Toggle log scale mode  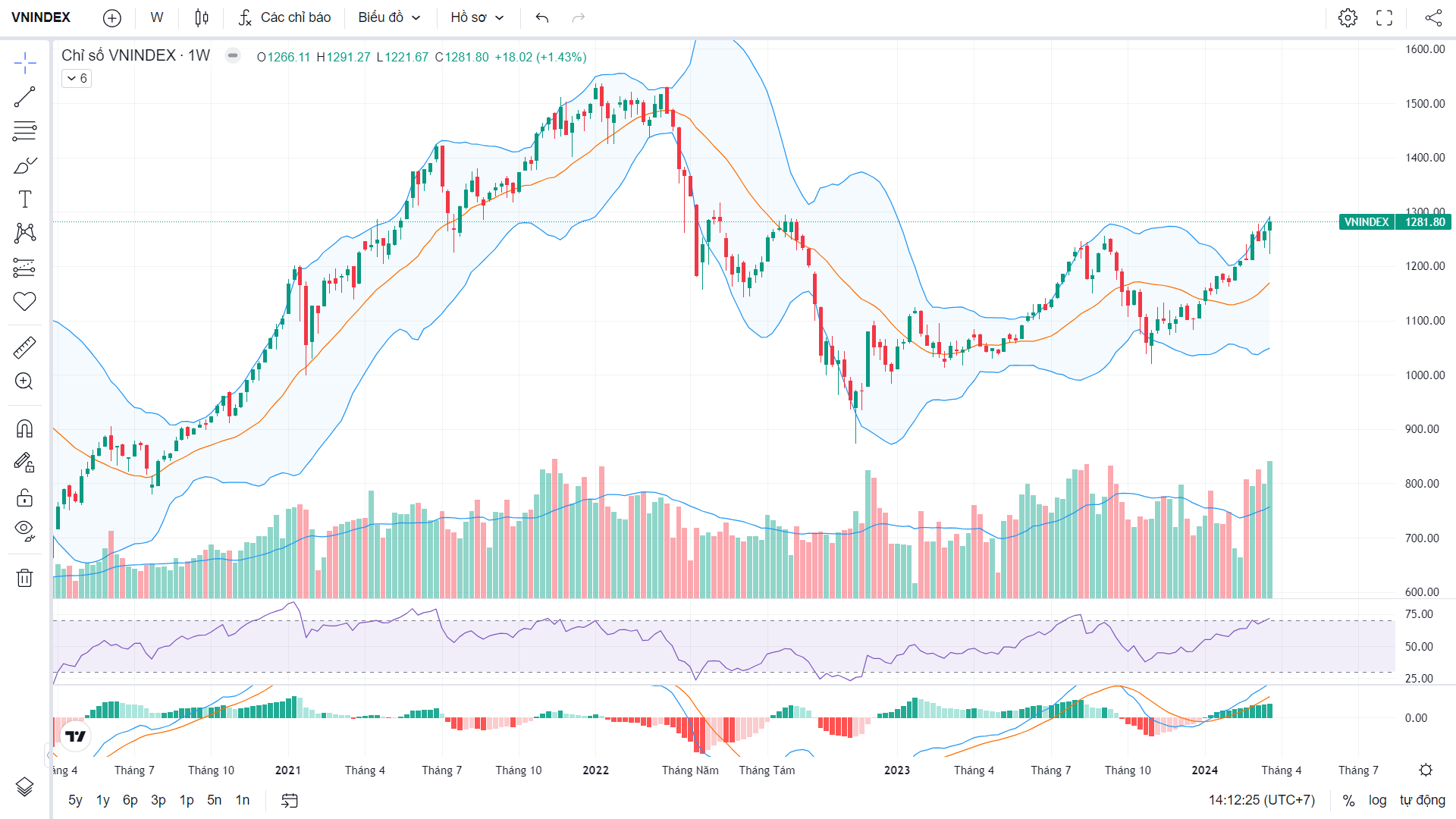tap(1377, 801)
